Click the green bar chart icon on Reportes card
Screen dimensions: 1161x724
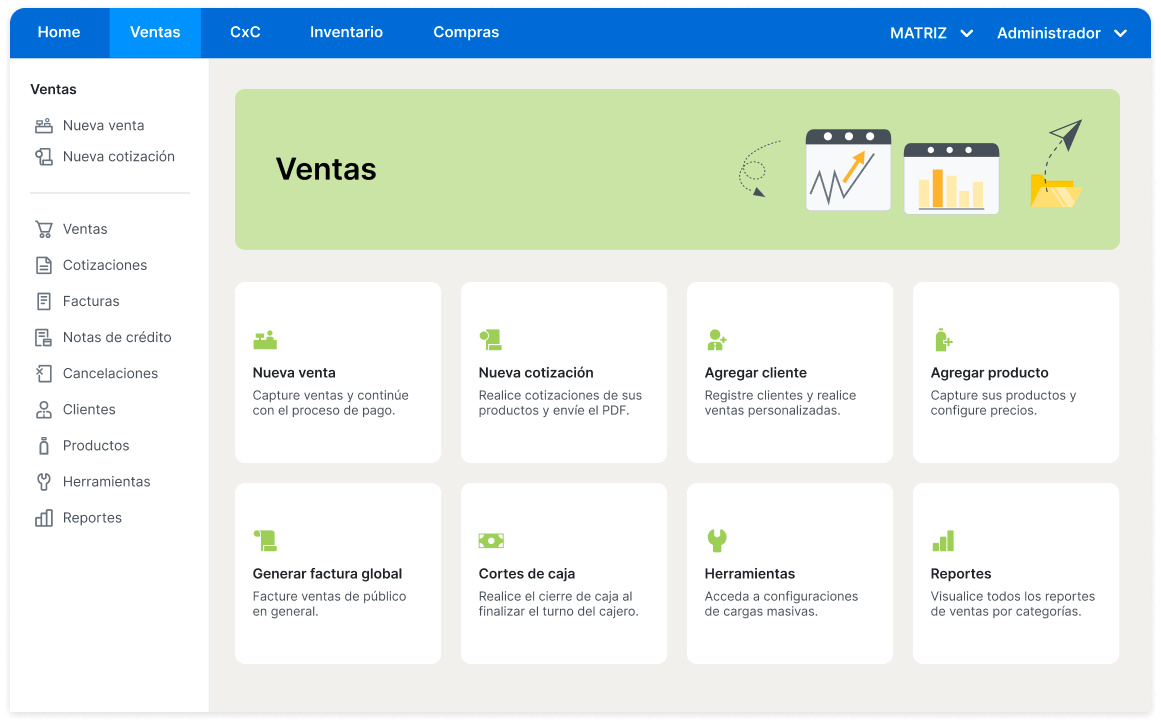coord(943,541)
